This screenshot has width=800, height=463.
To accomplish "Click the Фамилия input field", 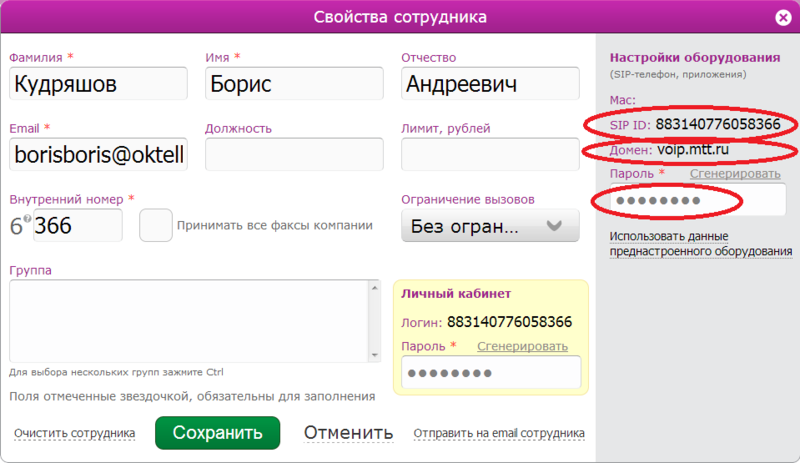I will (98, 84).
